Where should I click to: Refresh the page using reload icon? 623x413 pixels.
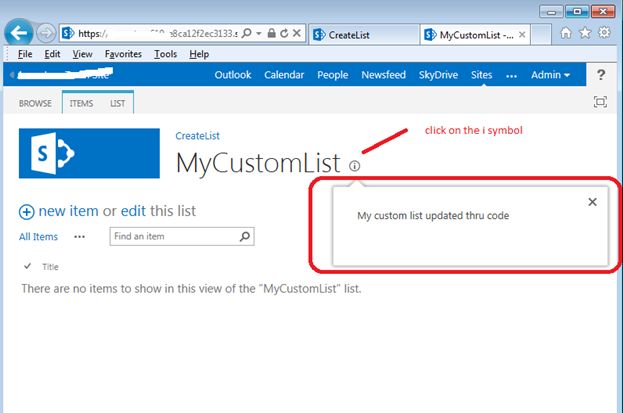[284, 33]
